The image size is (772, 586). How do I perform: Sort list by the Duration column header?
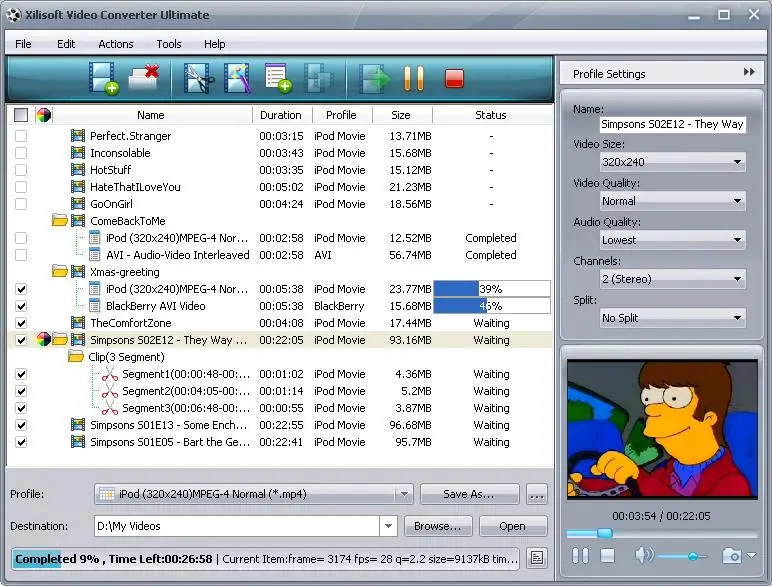pos(282,115)
